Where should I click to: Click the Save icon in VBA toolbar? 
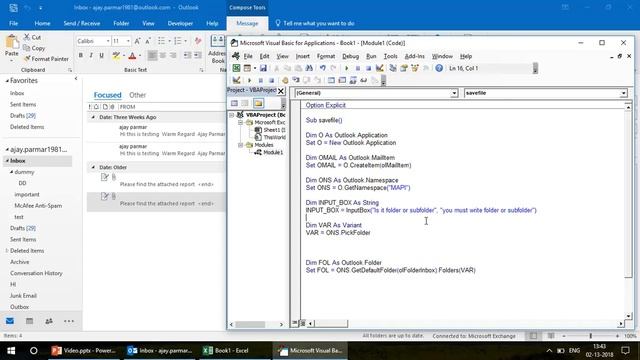coord(263,68)
